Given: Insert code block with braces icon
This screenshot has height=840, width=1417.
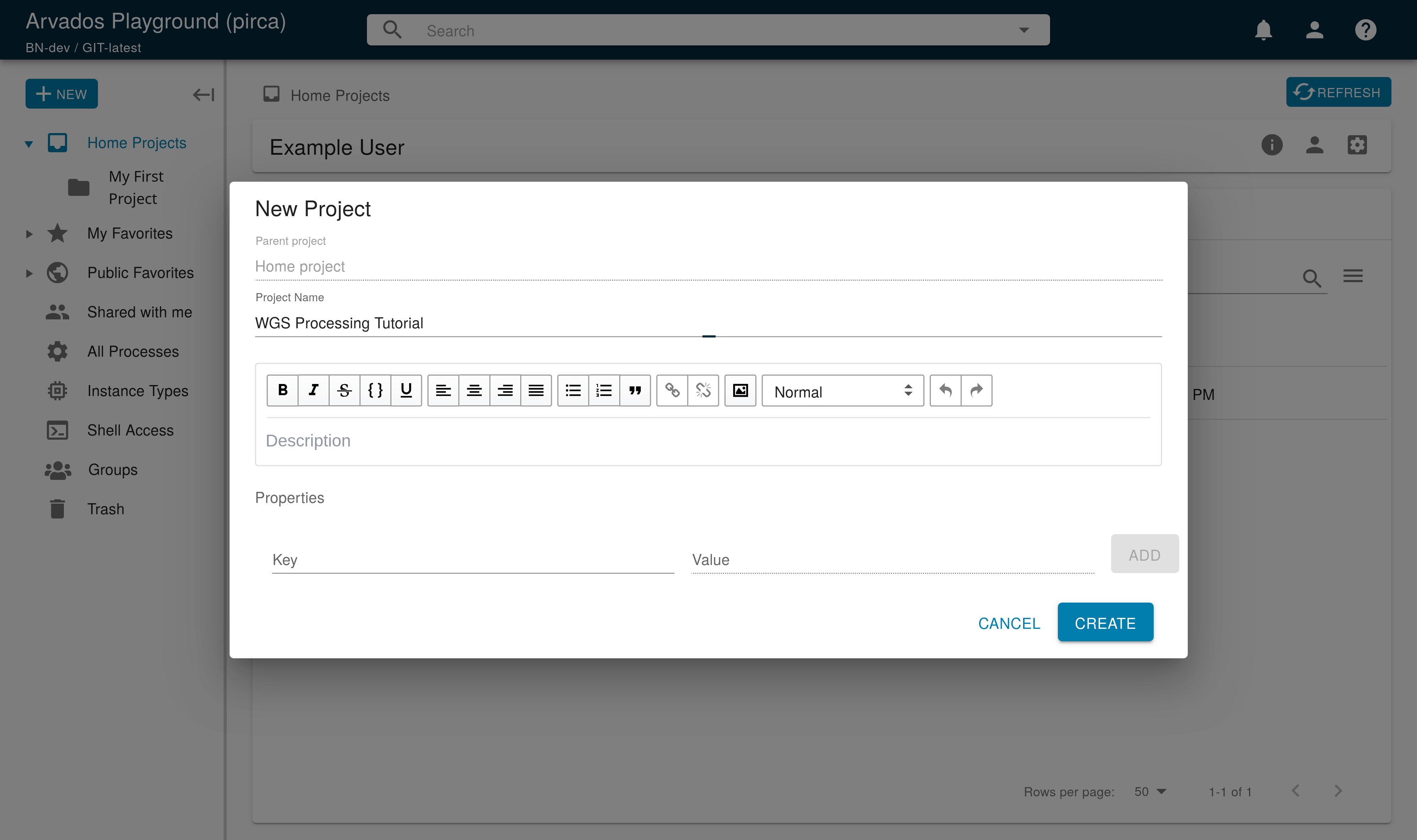Looking at the screenshot, I should coord(375,390).
